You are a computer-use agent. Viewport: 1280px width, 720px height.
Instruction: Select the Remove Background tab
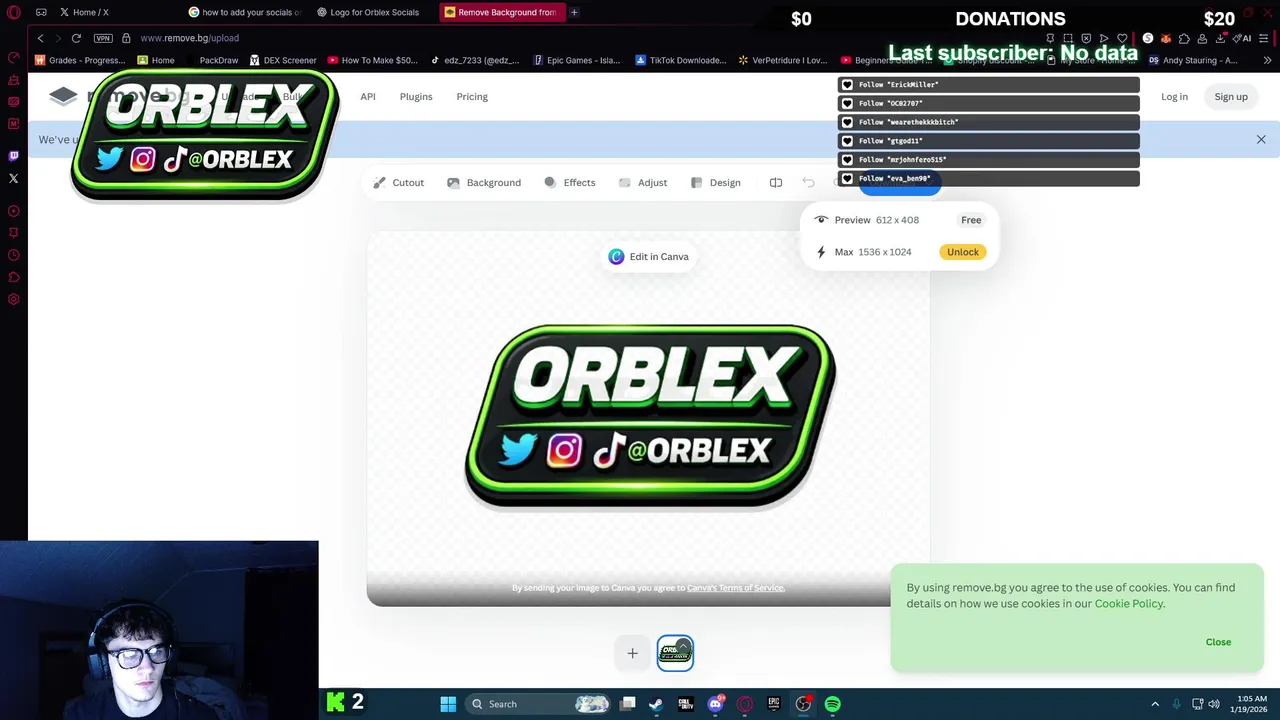(x=500, y=12)
